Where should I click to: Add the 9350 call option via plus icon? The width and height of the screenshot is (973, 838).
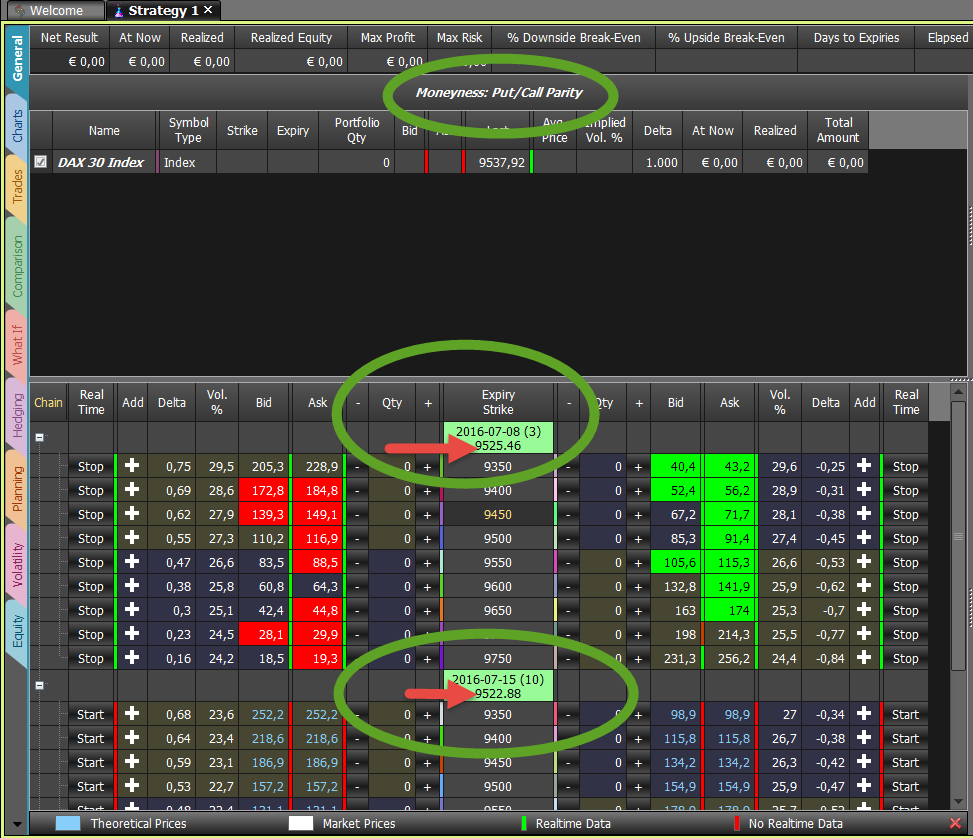[132, 466]
